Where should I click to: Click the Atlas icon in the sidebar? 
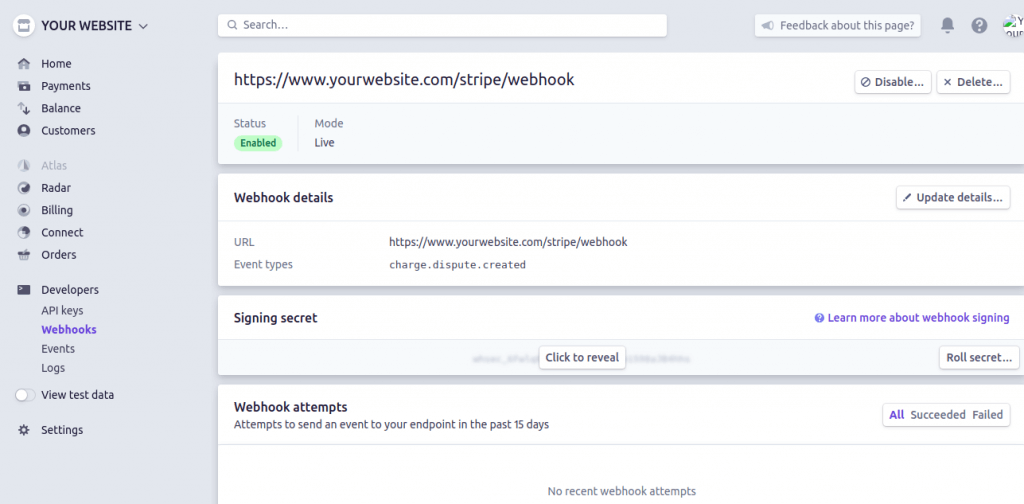pyautogui.click(x=24, y=166)
